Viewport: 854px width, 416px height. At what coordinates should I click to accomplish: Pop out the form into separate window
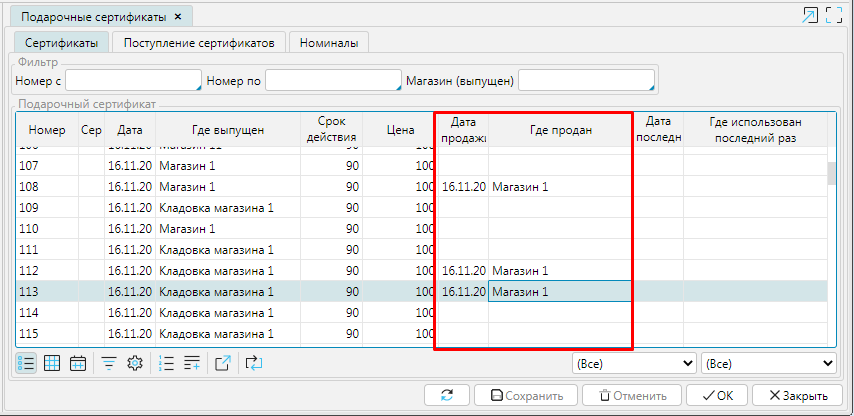pyautogui.click(x=810, y=15)
